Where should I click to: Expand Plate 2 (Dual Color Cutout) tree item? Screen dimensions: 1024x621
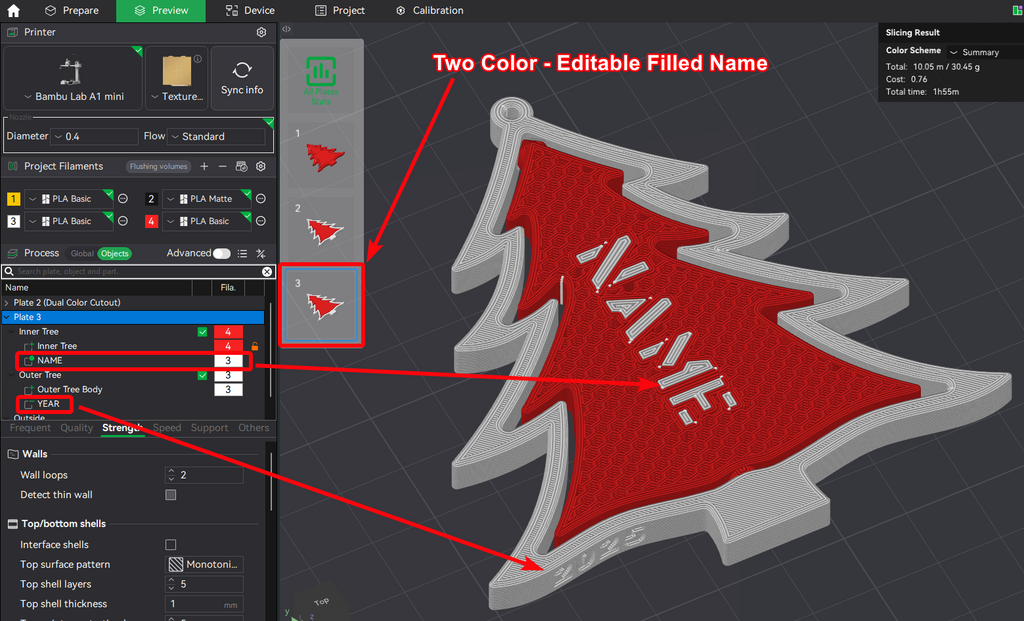(x=7, y=303)
